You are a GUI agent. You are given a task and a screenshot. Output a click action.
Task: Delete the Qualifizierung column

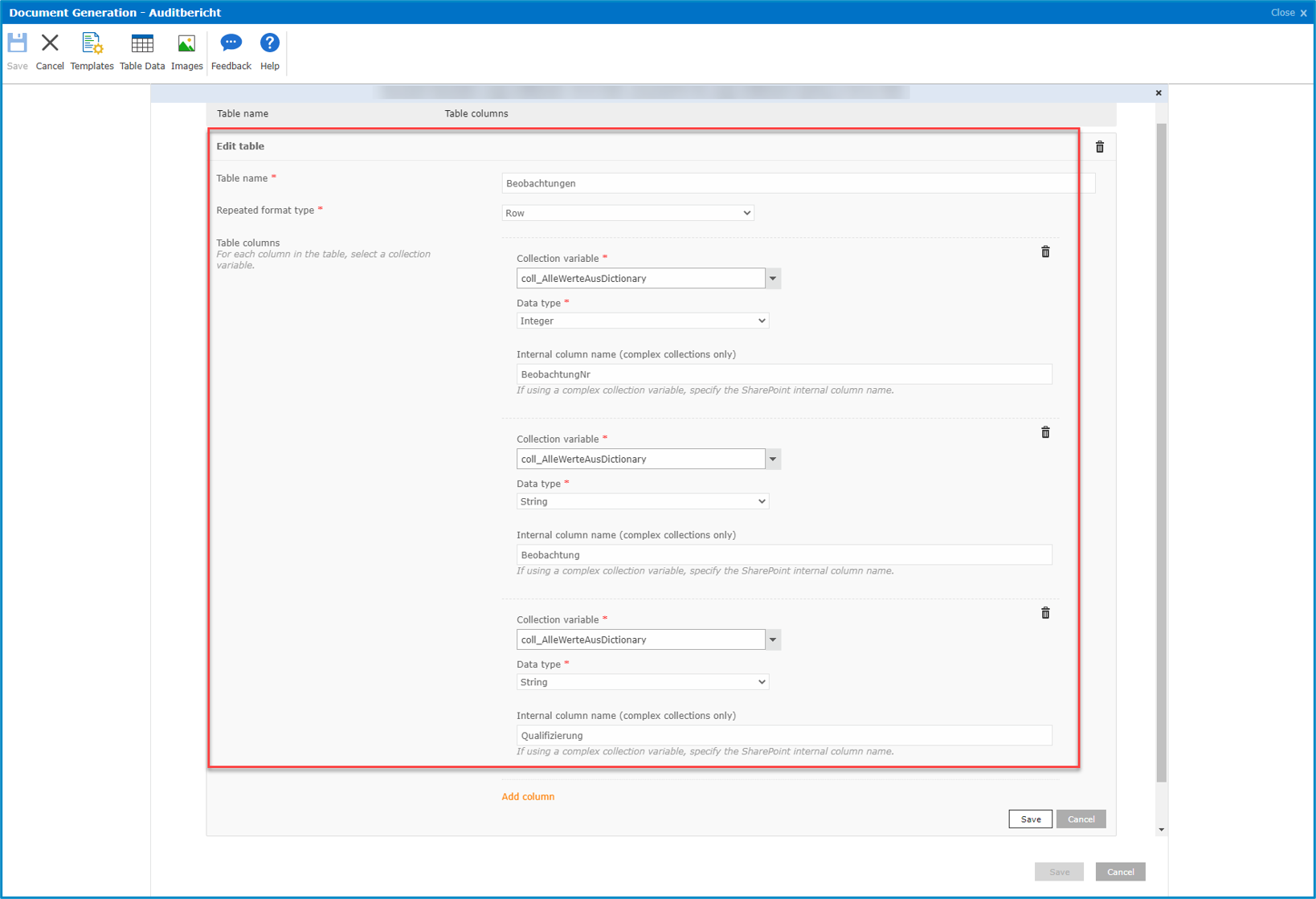click(1045, 613)
